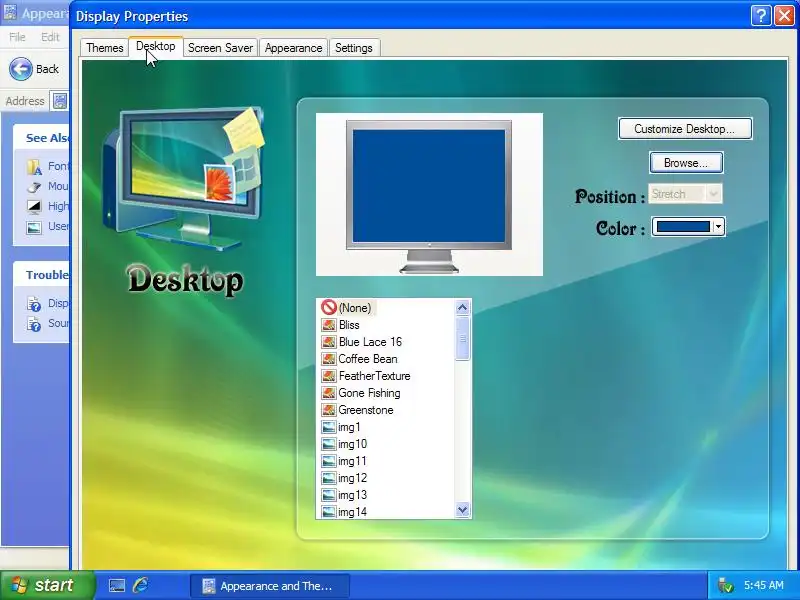The image size is (800, 600).
Task: Click the Gone Fishing picture icon
Action: [x=329, y=393]
